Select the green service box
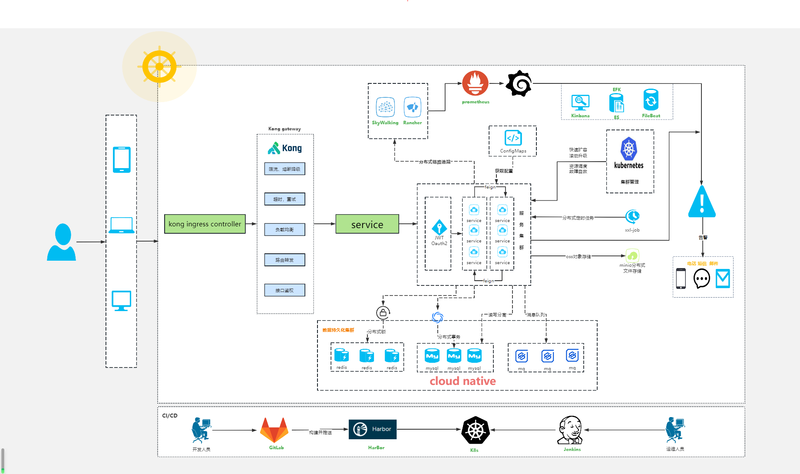Image resolution: width=800 pixels, height=474 pixels. [367, 224]
